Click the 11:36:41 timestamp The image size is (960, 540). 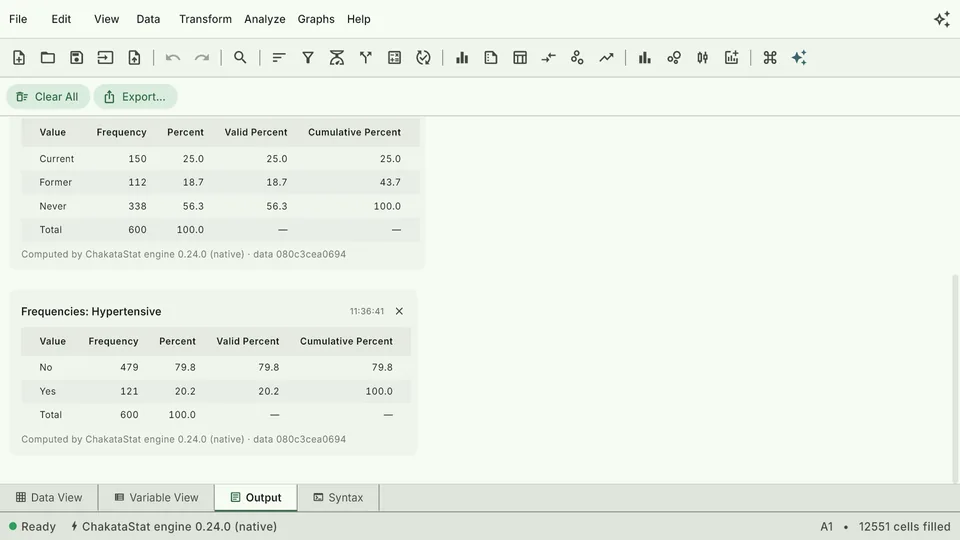pos(367,311)
